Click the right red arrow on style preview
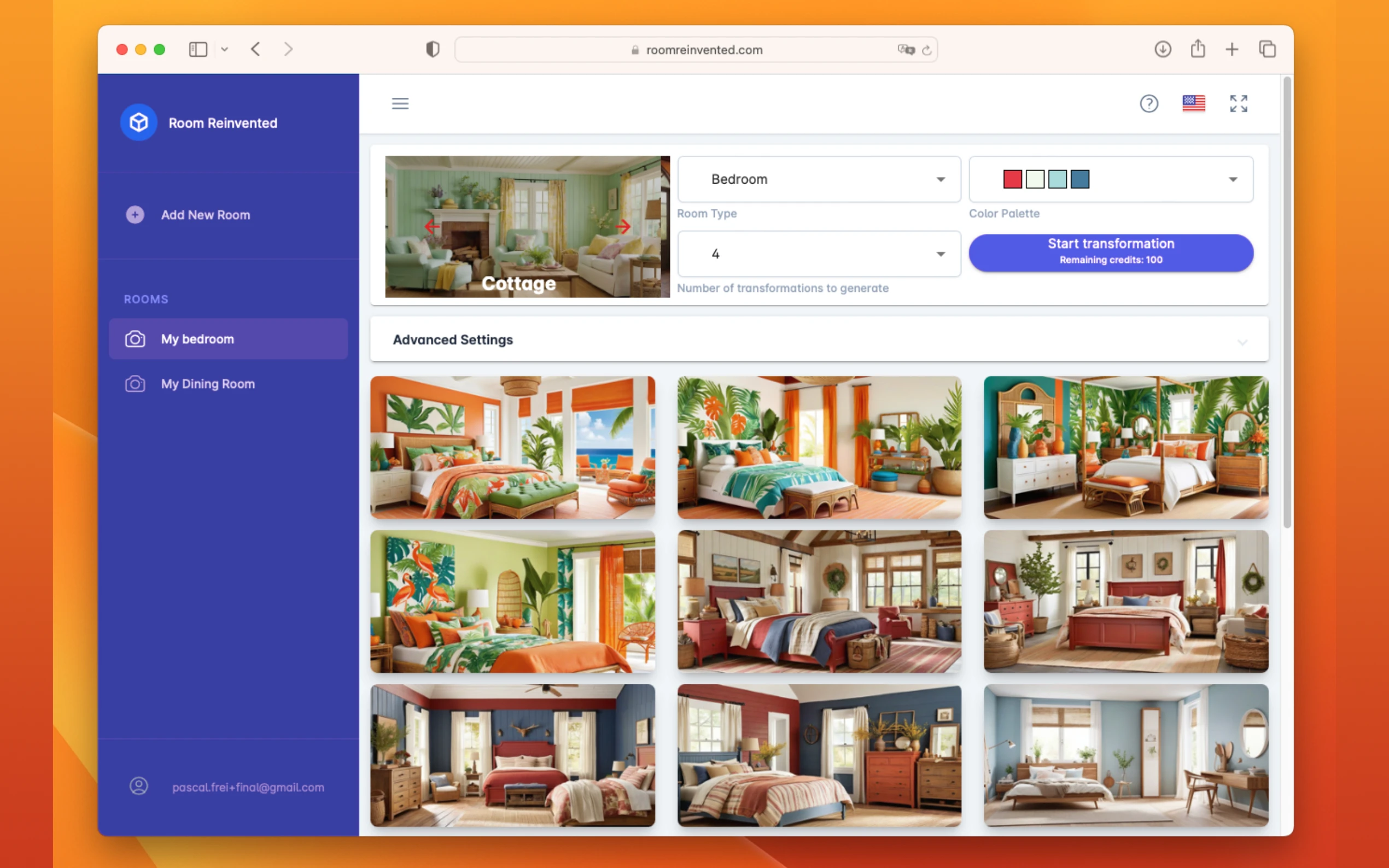 point(622,226)
